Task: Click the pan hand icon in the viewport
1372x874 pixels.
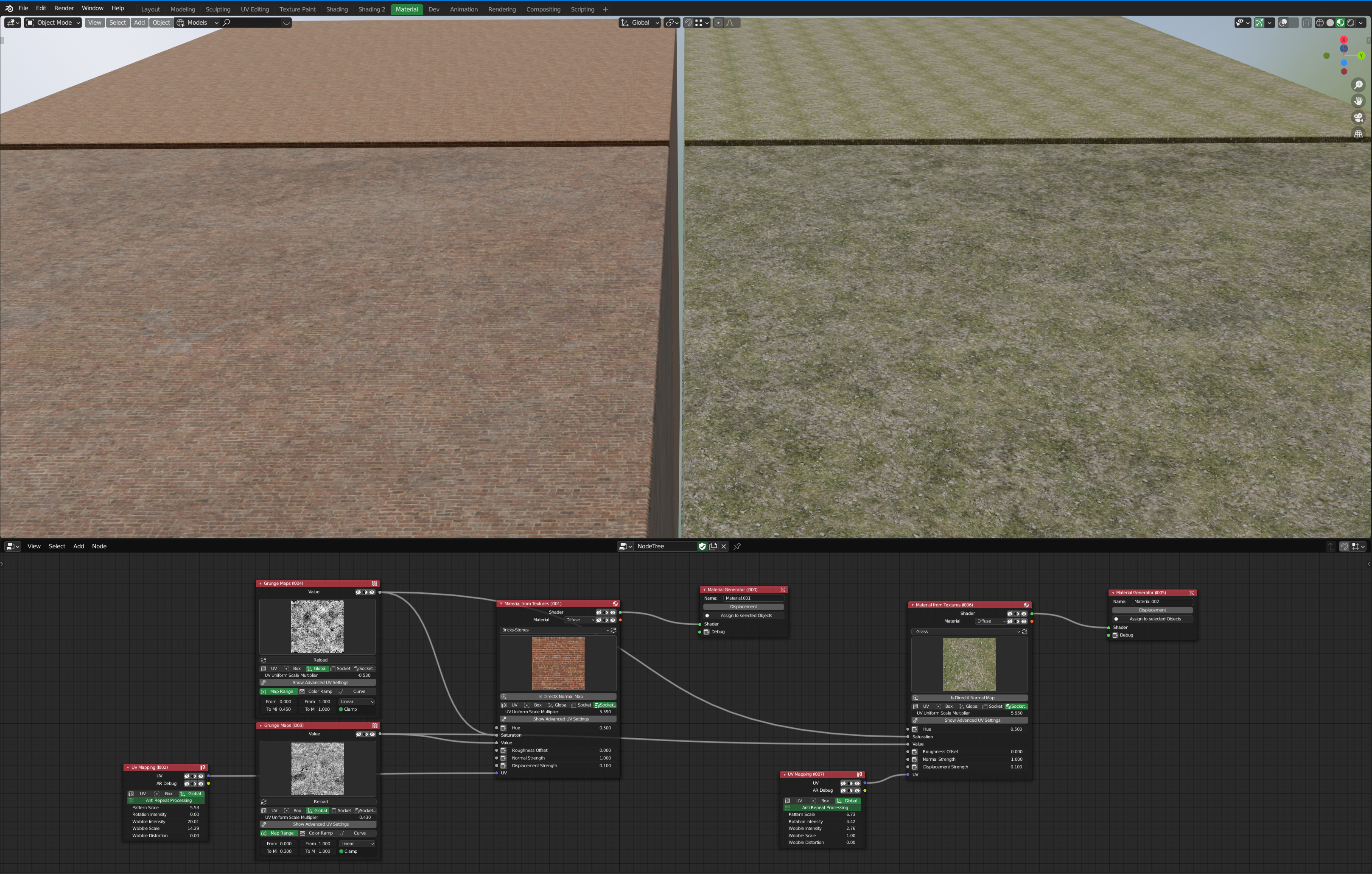Action: pos(1358,101)
